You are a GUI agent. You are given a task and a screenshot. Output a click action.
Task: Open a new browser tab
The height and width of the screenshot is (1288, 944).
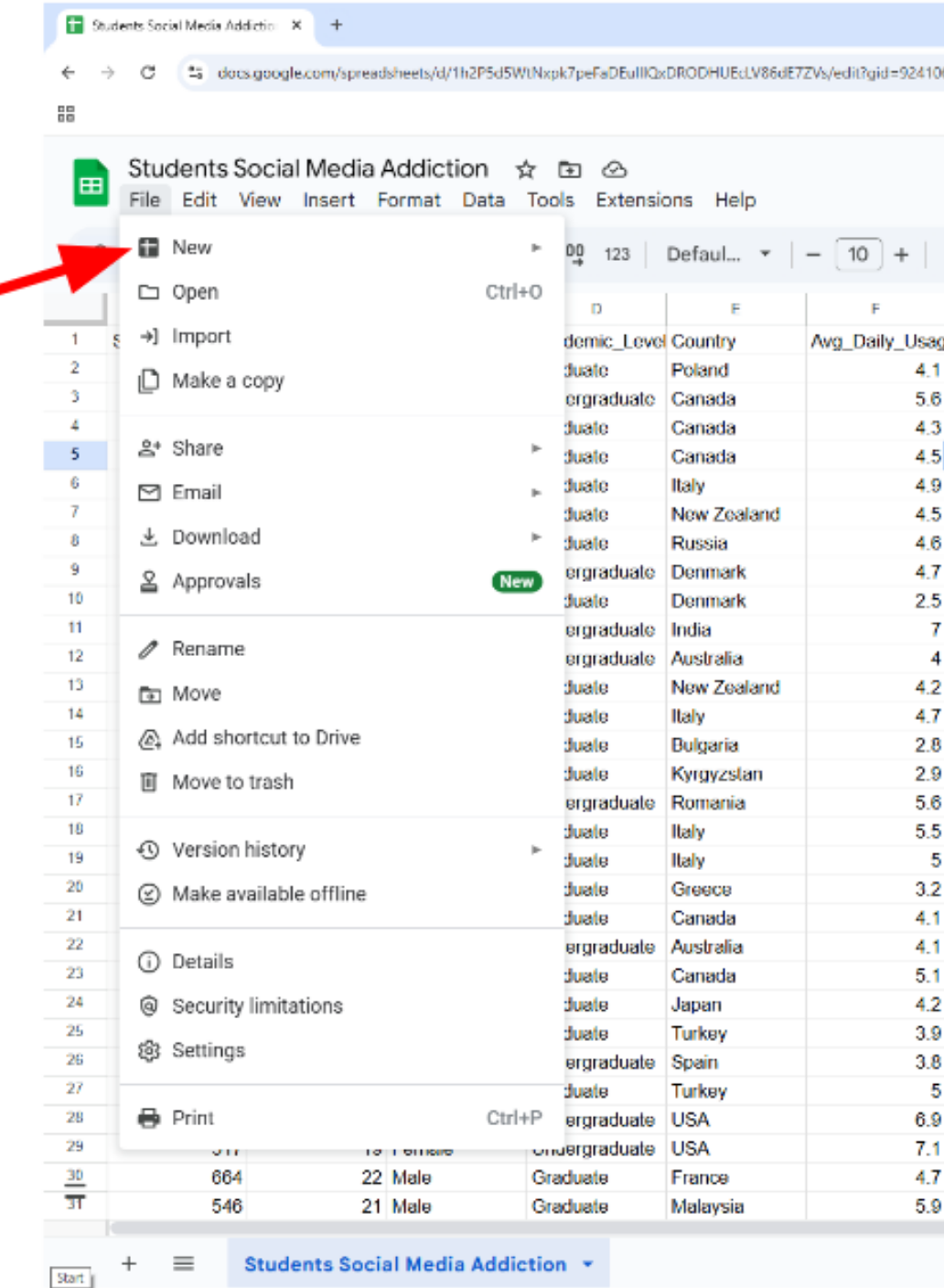(337, 26)
